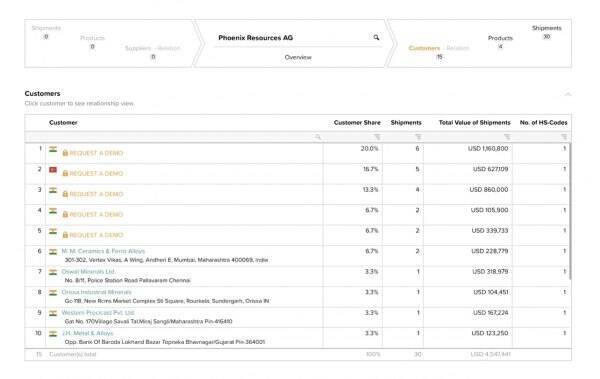The width and height of the screenshot is (600, 379).
Task: Click the value USD 339,733
Action: pyautogui.click(x=490, y=230)
